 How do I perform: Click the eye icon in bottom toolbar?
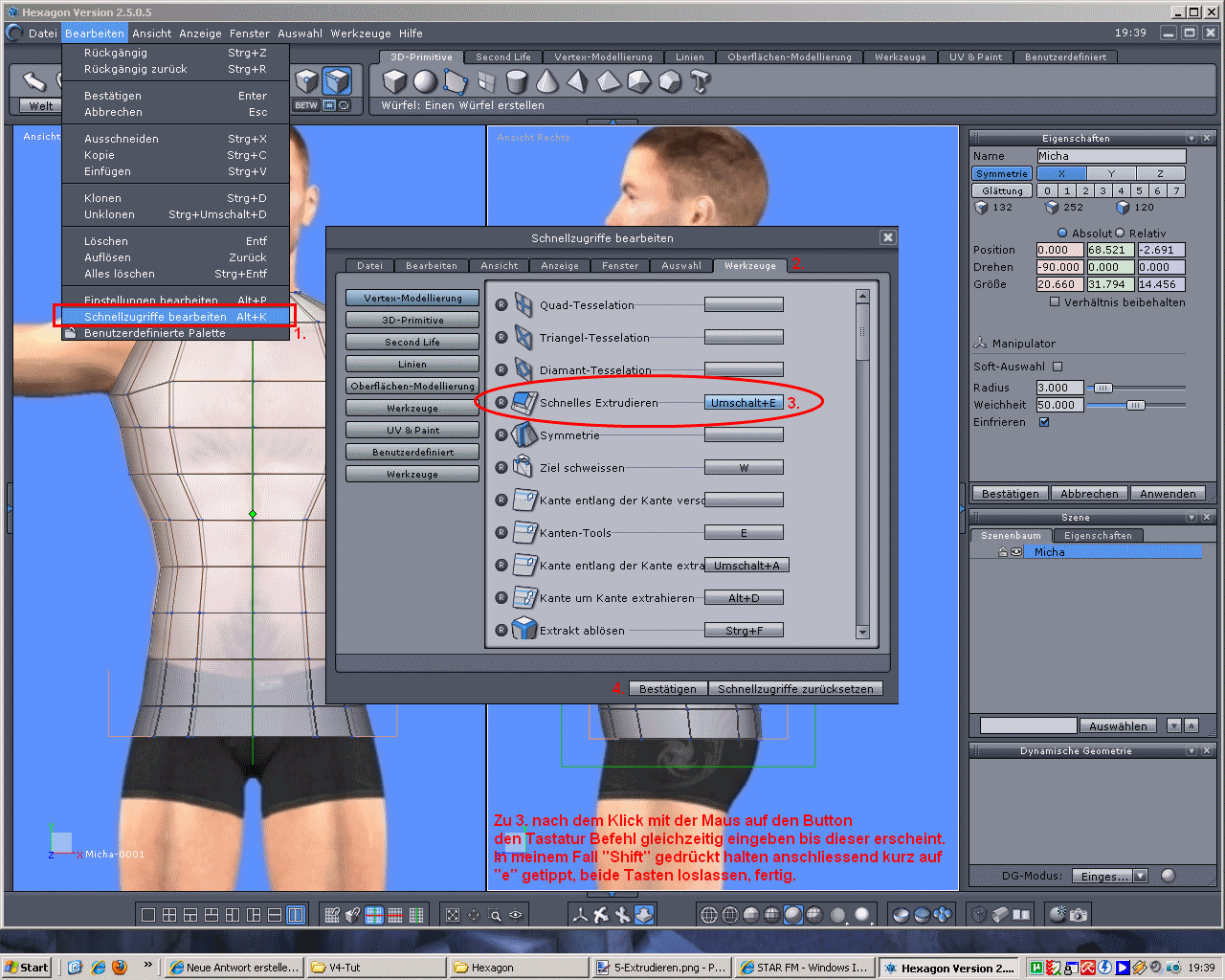pos(516,915)
